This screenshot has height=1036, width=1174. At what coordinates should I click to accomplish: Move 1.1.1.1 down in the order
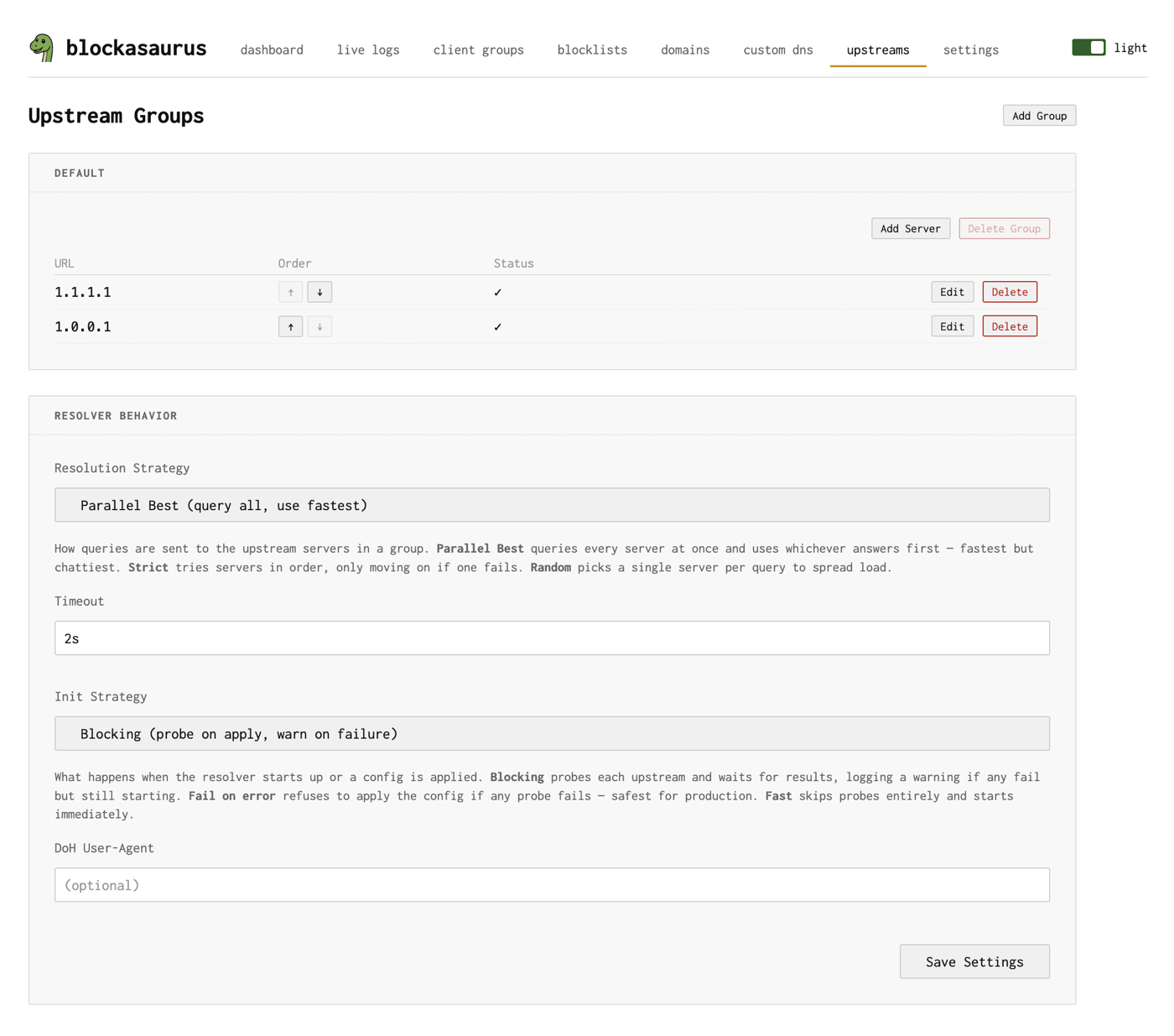(319, 292)
